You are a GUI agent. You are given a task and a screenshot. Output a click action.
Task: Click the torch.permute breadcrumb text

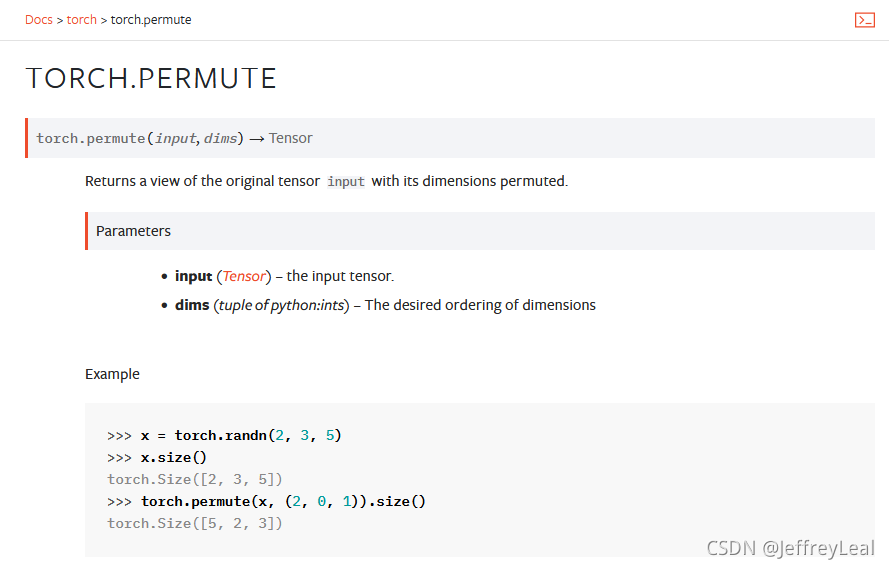(x=151, y=20)
